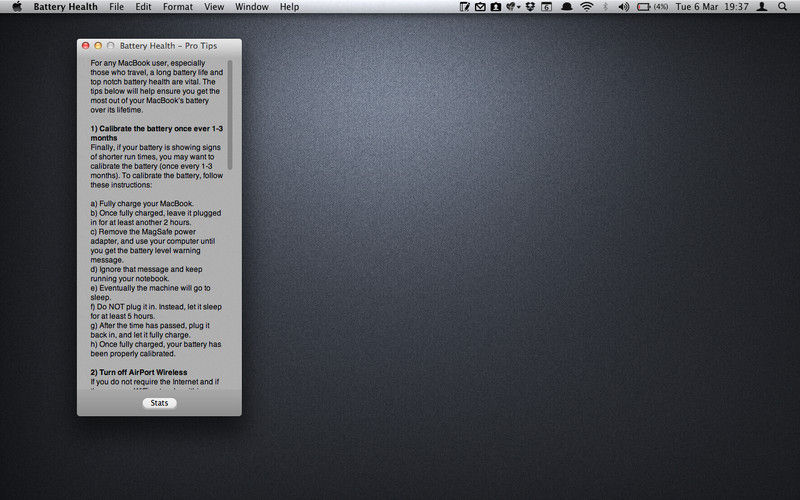Open Spotlight search magnifier
This screenshot has width=800, height=500.
click(x=782, y=7)
